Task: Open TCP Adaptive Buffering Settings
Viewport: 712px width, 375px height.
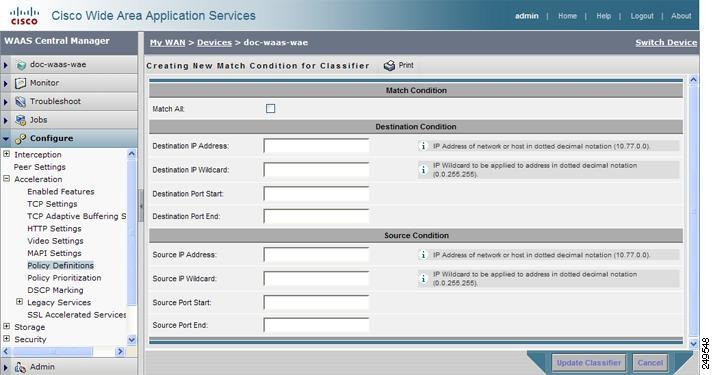Action: click(77, 216)
